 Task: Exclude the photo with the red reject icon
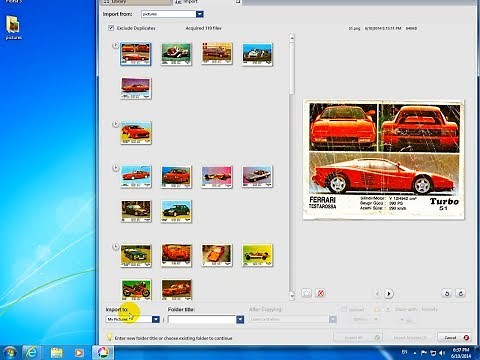(320, 293)
